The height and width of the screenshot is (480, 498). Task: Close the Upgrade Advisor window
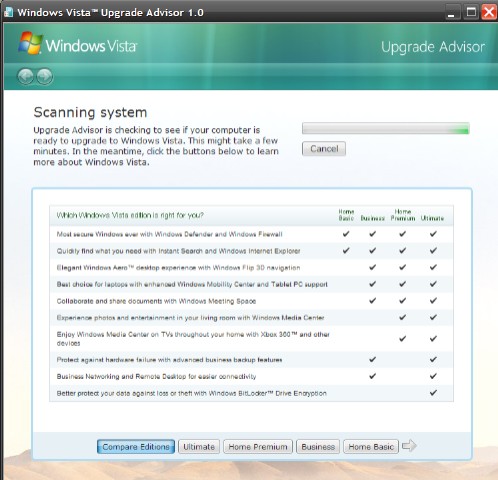coord(489,12)
